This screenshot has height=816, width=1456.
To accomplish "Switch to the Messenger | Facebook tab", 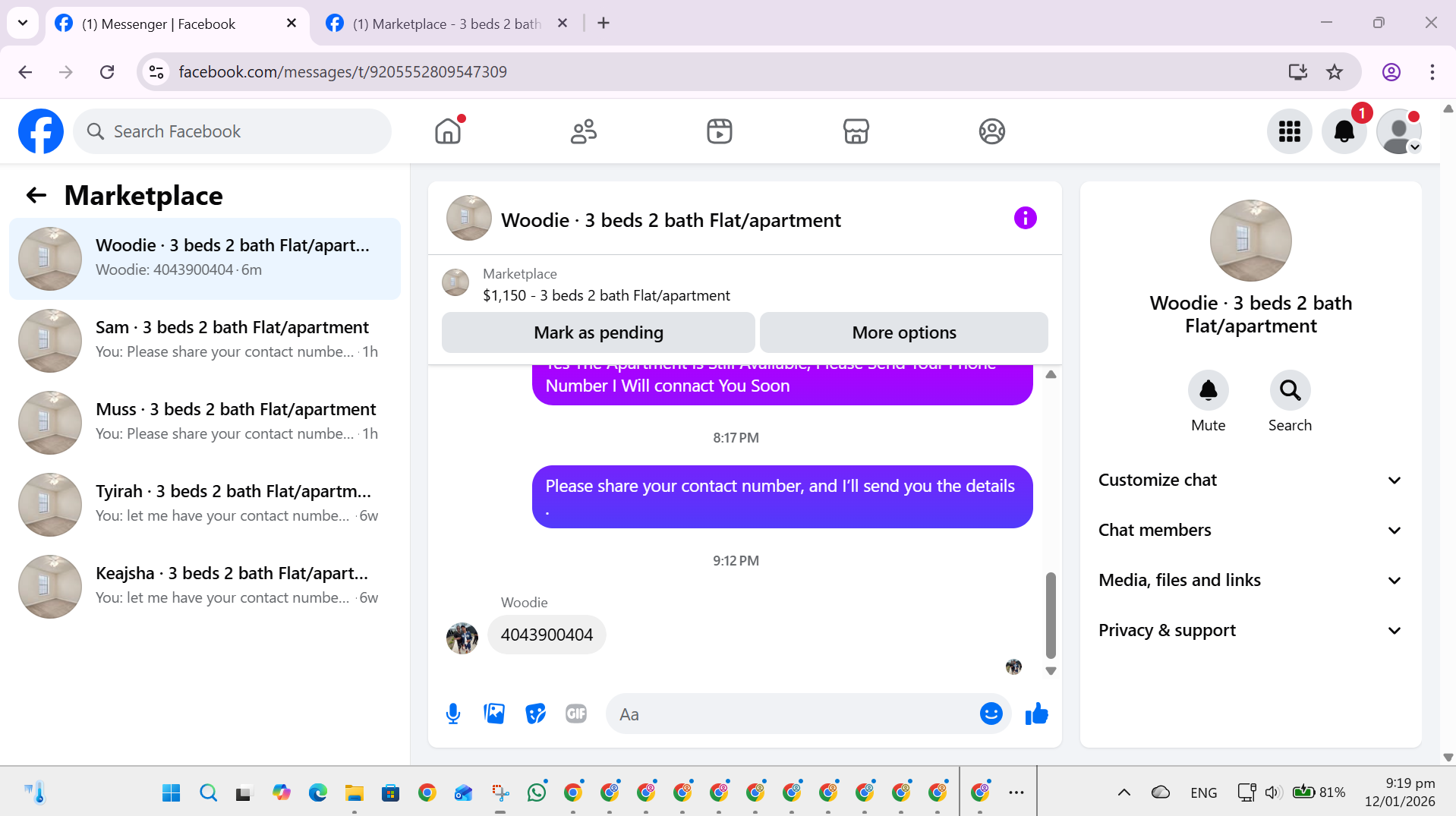I will point(158,24).
